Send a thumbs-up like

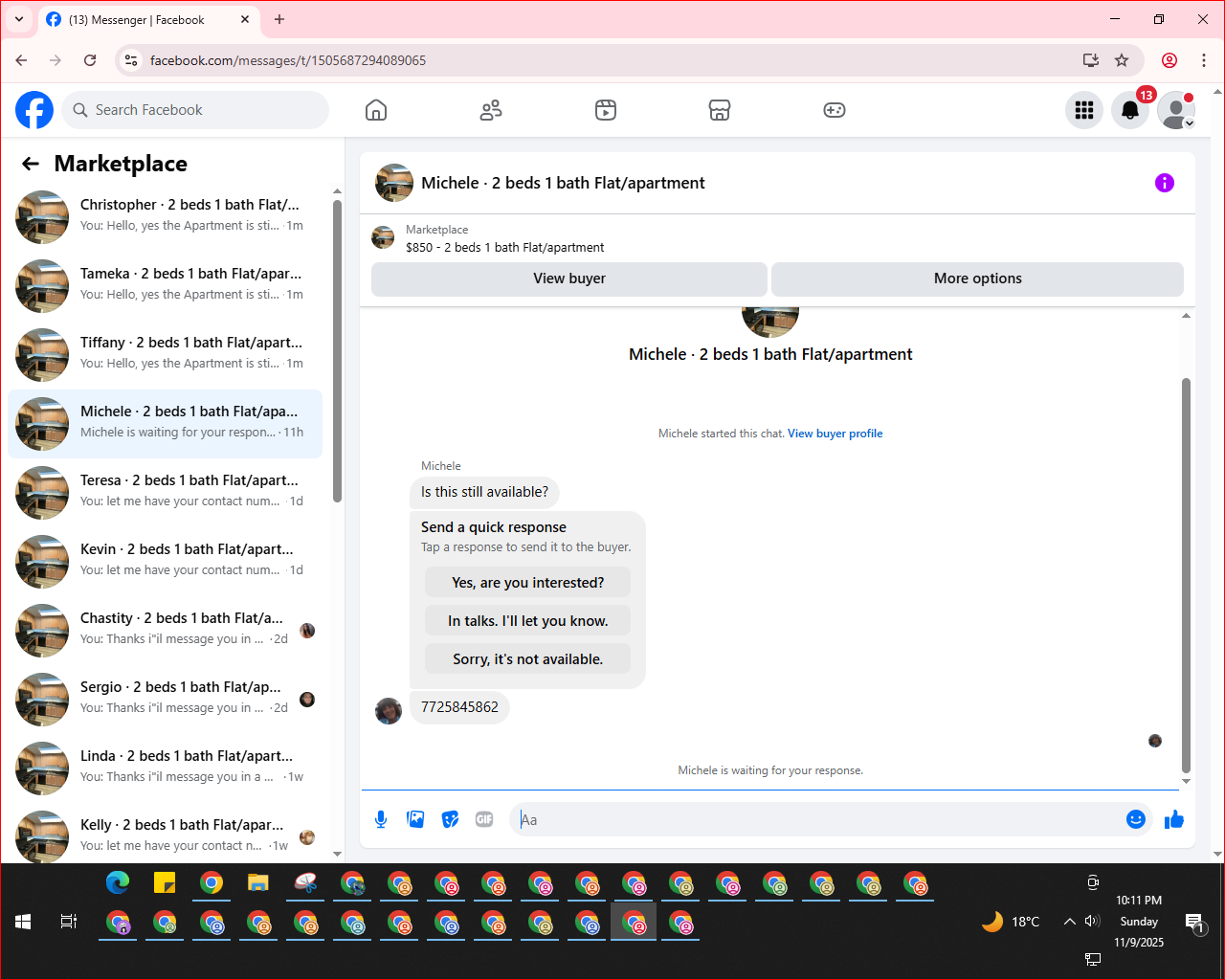tap(1174, 819)
